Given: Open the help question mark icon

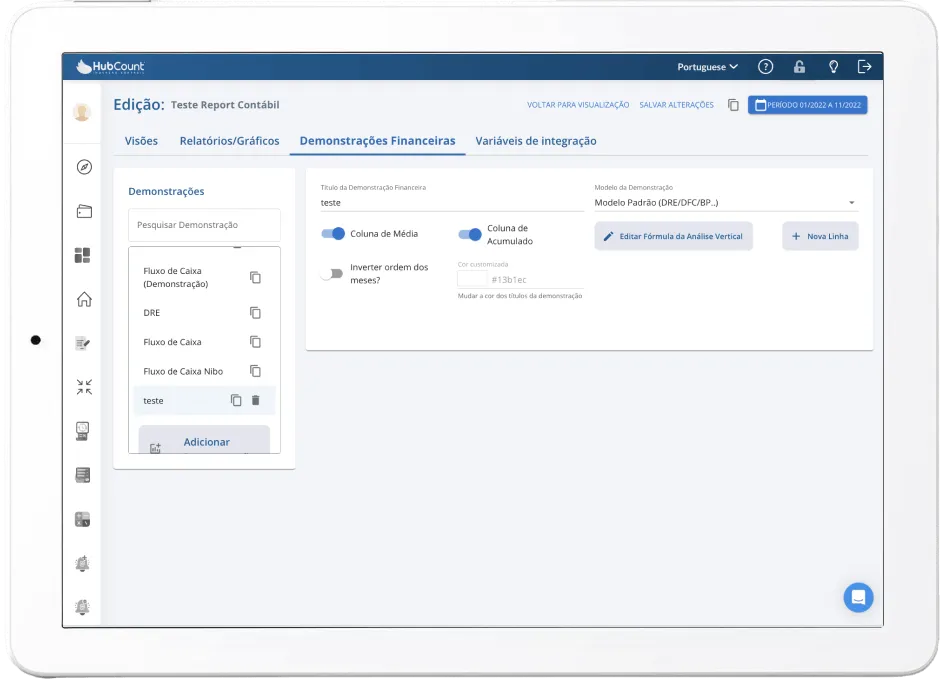Looking at the screenshot, I should [x=765, y=67].
